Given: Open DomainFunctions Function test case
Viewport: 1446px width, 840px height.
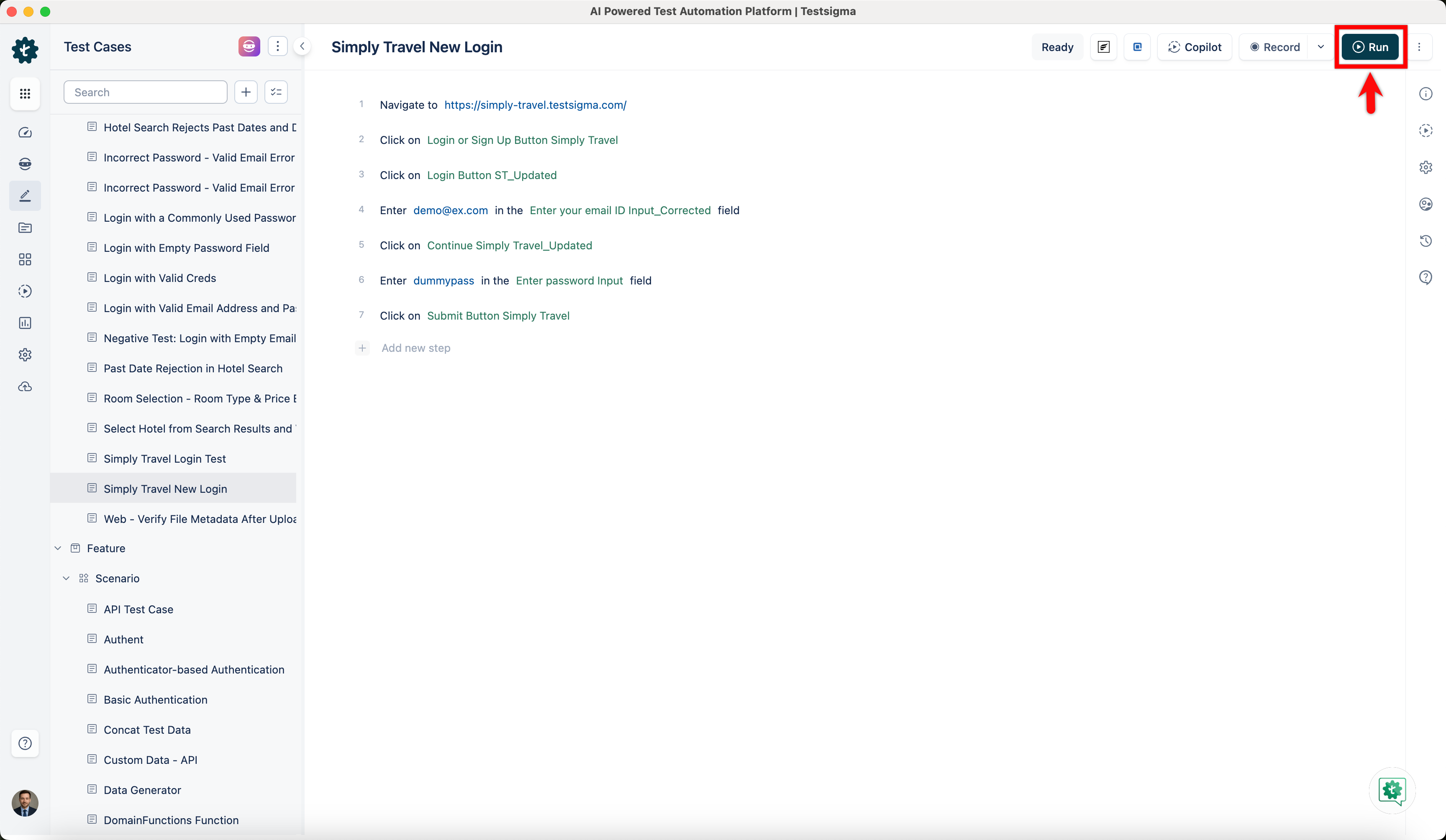Looking at the screenshot, I should click(171, 820).
